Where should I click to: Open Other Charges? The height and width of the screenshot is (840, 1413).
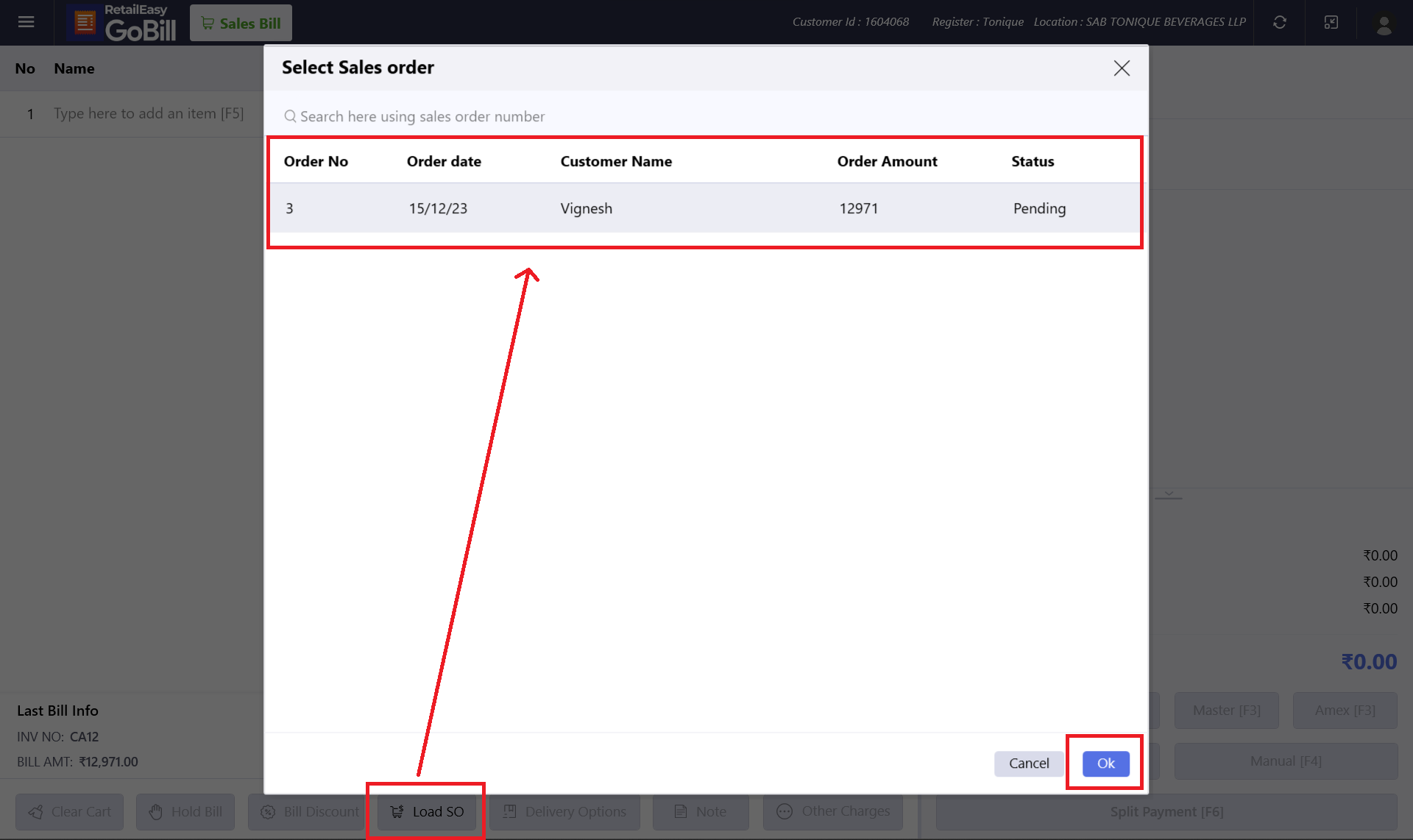pos(833,811)
